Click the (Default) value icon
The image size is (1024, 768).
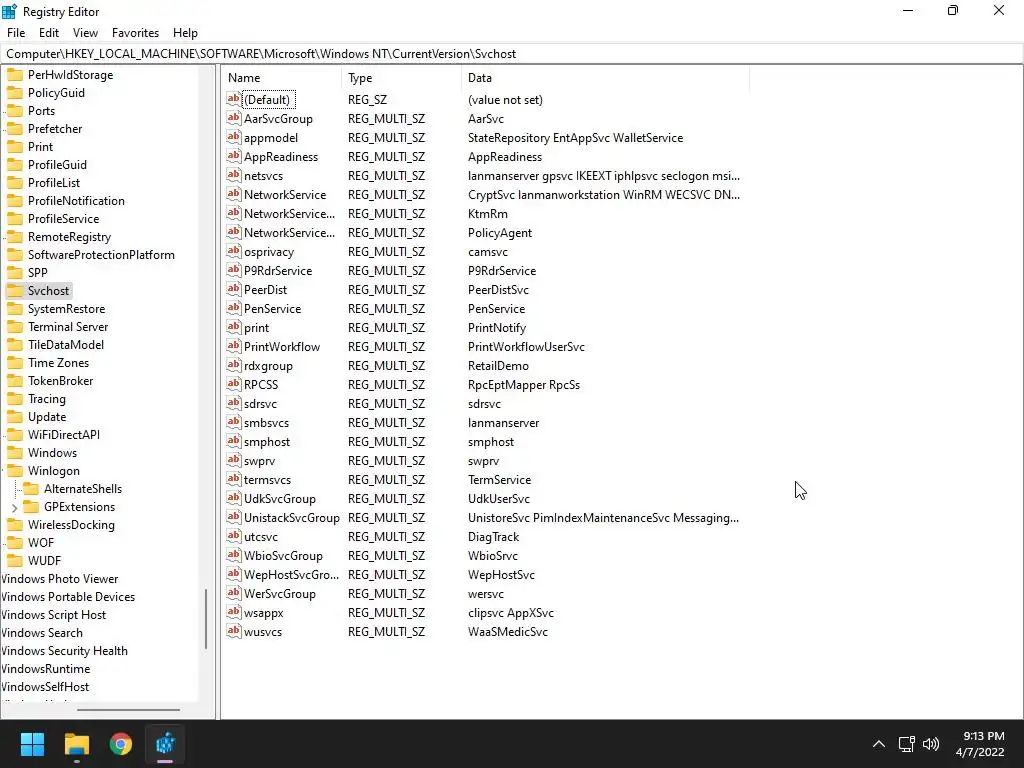point(234,99)
